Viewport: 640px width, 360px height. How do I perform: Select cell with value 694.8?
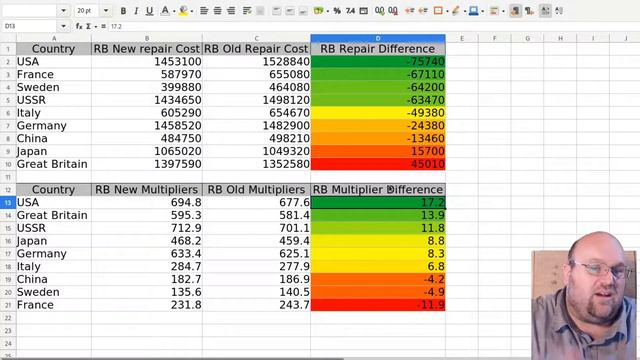[147, 202]
